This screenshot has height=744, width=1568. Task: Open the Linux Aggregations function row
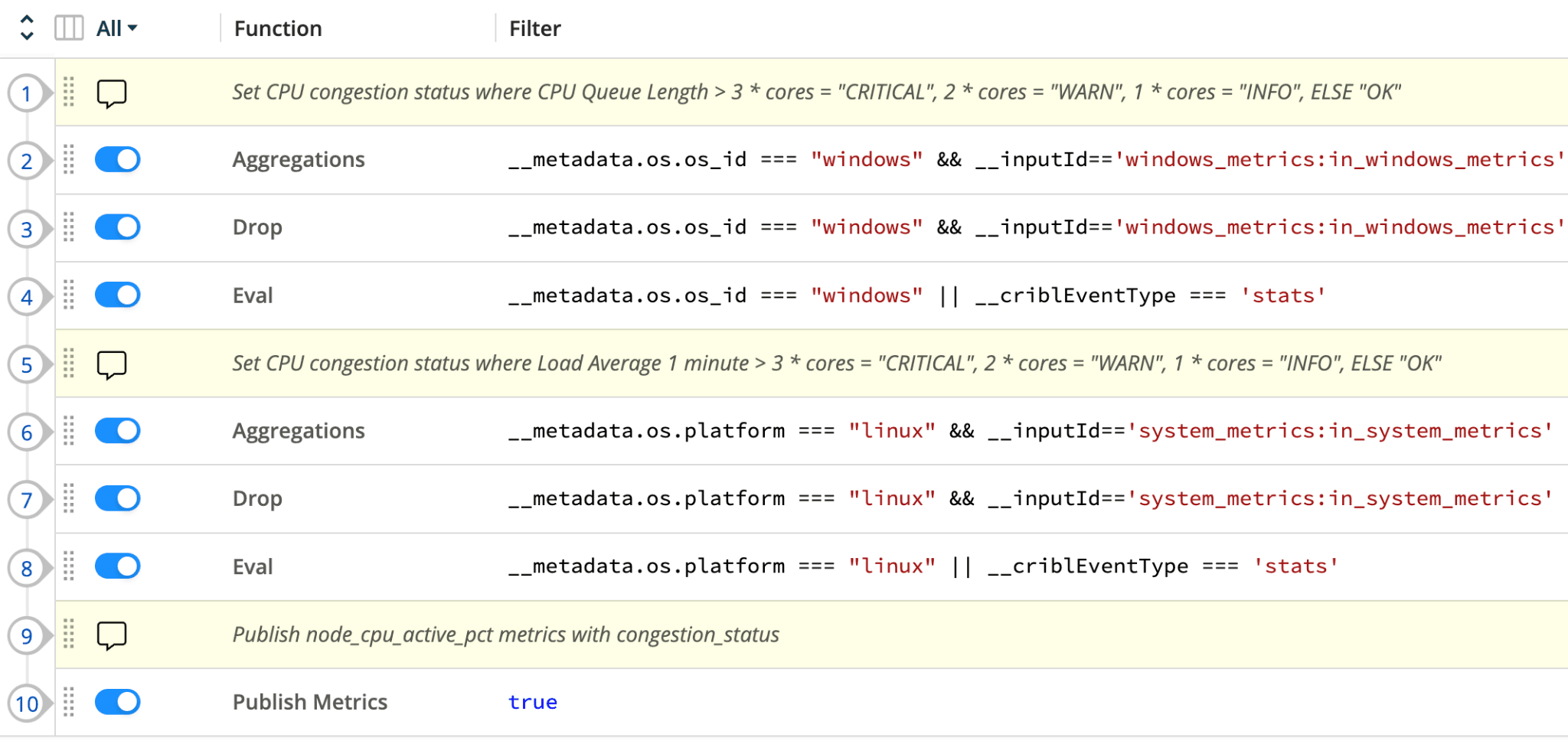tap(299, 431)
